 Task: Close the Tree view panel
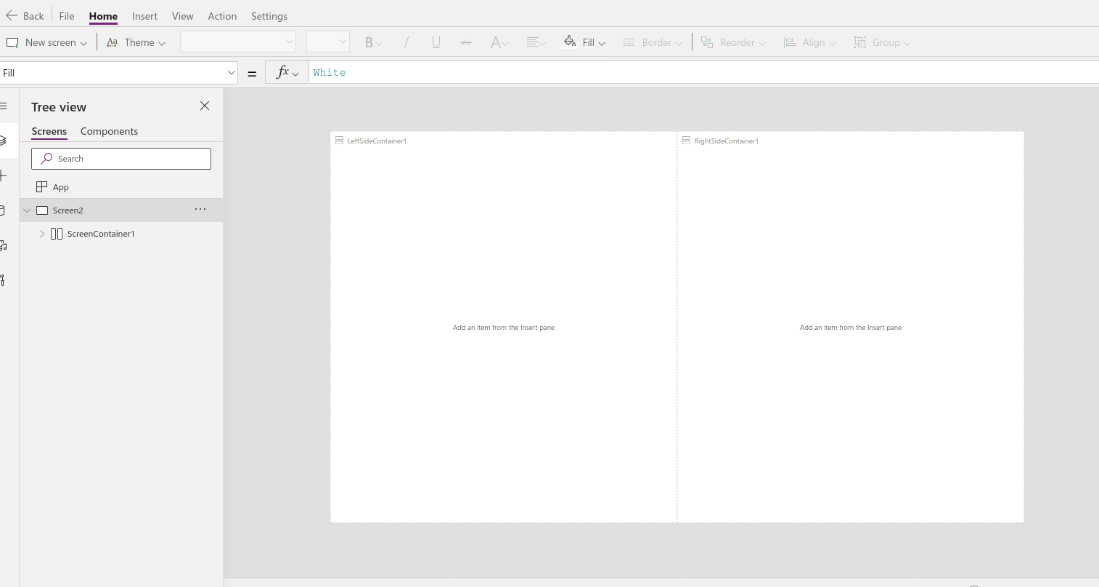pos(205,106)
